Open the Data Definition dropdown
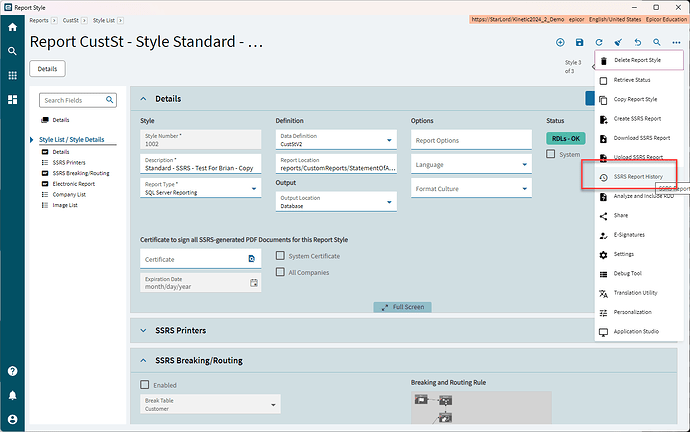 [389, 140]
